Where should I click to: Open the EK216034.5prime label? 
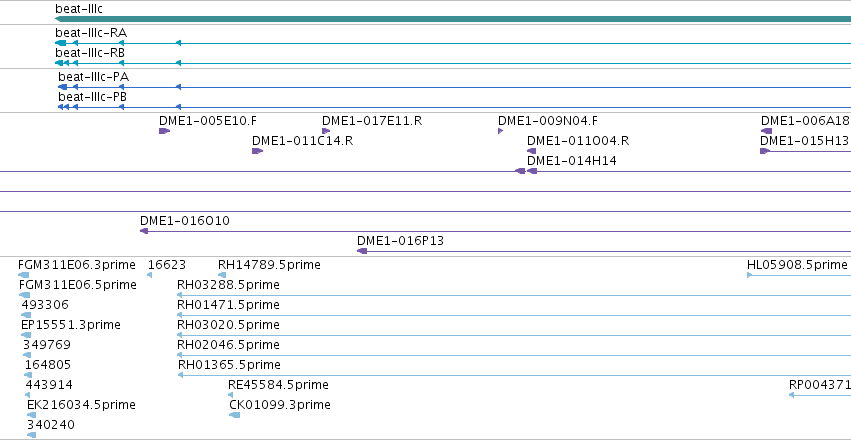point(81,405)
